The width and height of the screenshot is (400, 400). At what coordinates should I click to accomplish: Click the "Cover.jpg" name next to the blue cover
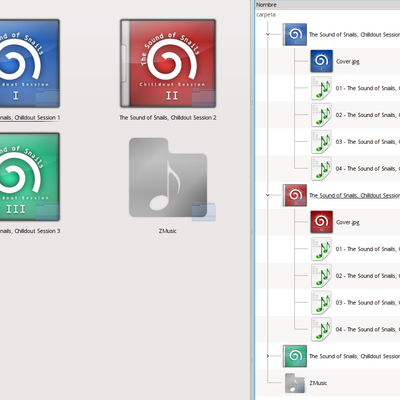[348, 61]
